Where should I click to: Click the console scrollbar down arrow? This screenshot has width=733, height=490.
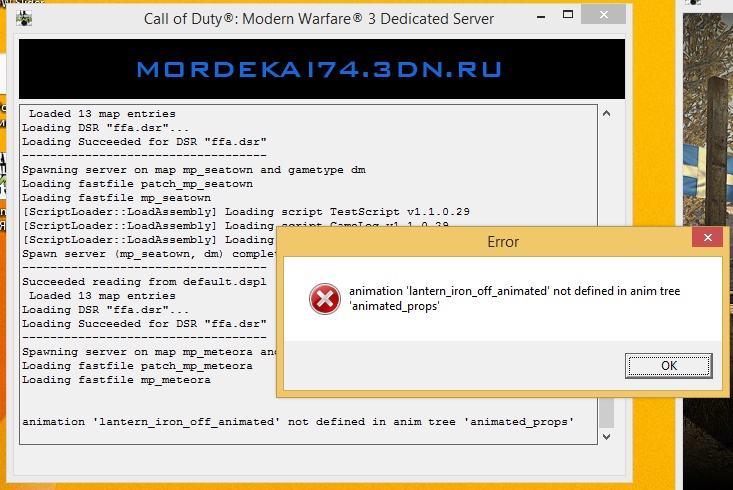click(x=606, y=437)
